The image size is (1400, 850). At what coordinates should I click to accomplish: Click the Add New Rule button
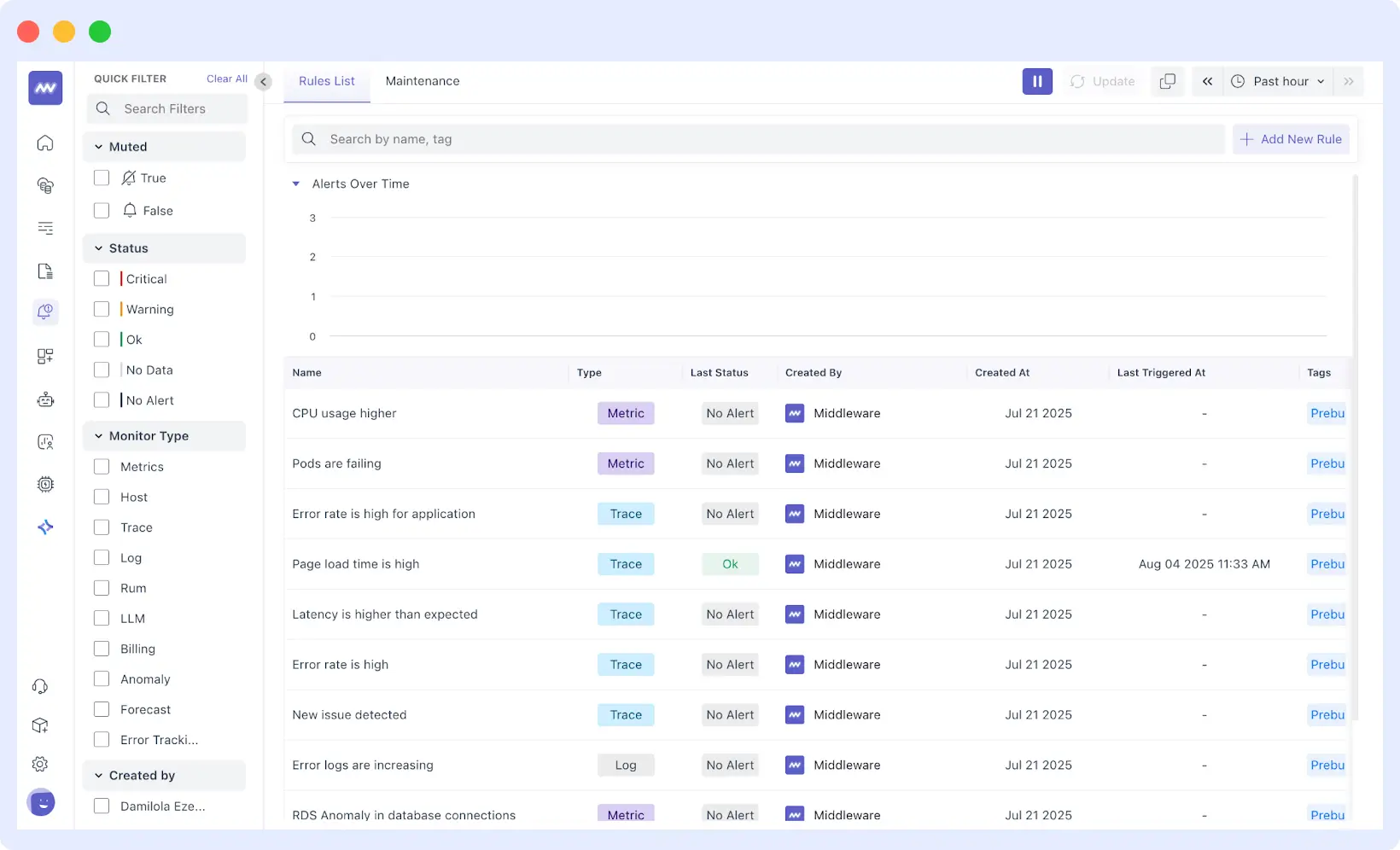click(x=1291, y=139)
